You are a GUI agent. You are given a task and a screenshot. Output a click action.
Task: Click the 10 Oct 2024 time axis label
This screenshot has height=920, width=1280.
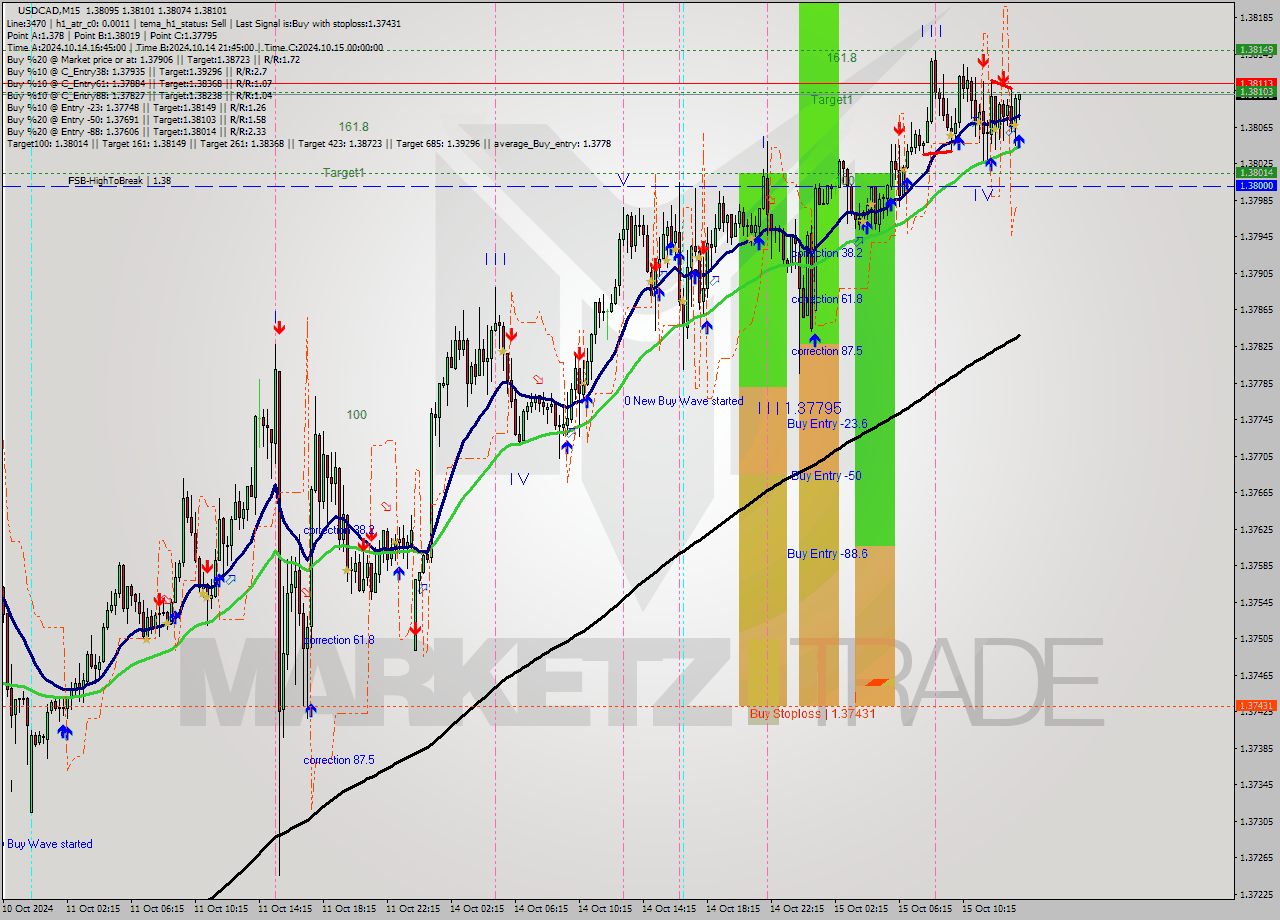[29, 909]
